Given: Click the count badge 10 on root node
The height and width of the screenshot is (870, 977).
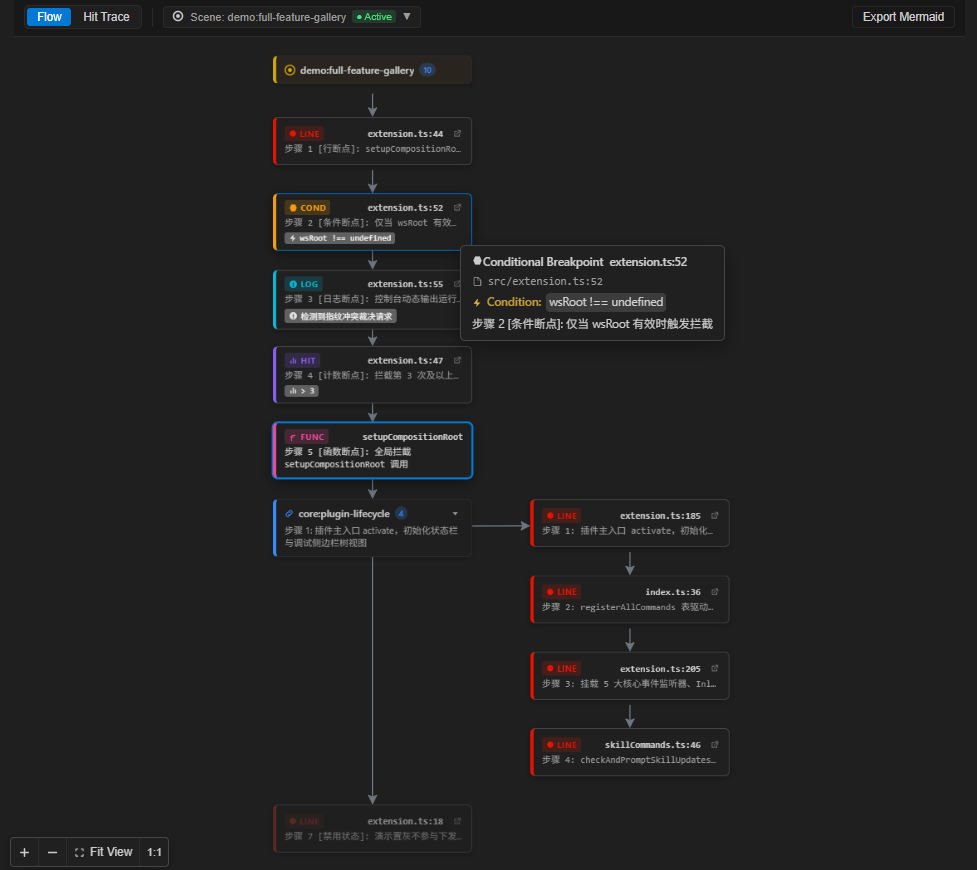Looking at the screenshot, I should (x=427, y=70).
